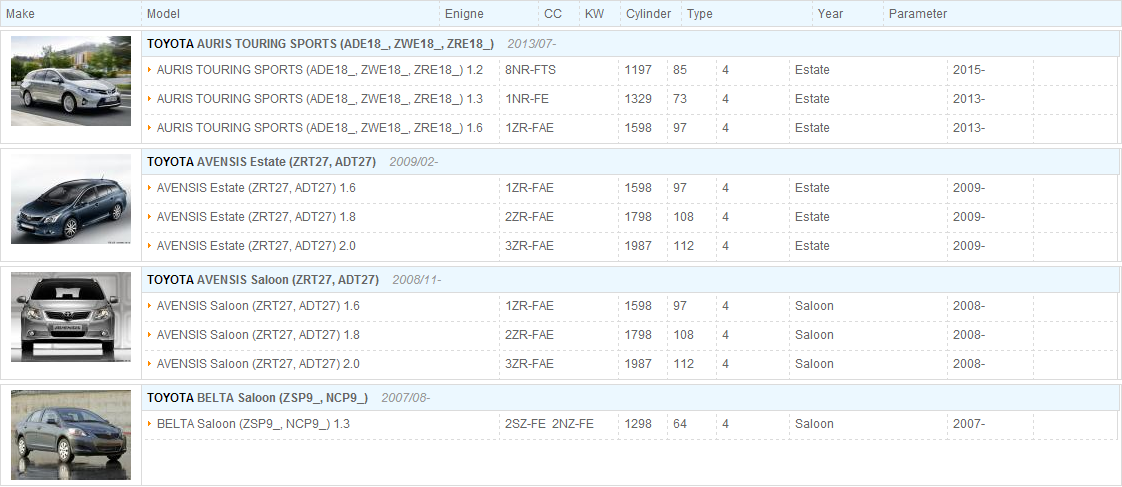Click the 64 power value
This screenshot has width=1122, height=487.
point(680,424)
